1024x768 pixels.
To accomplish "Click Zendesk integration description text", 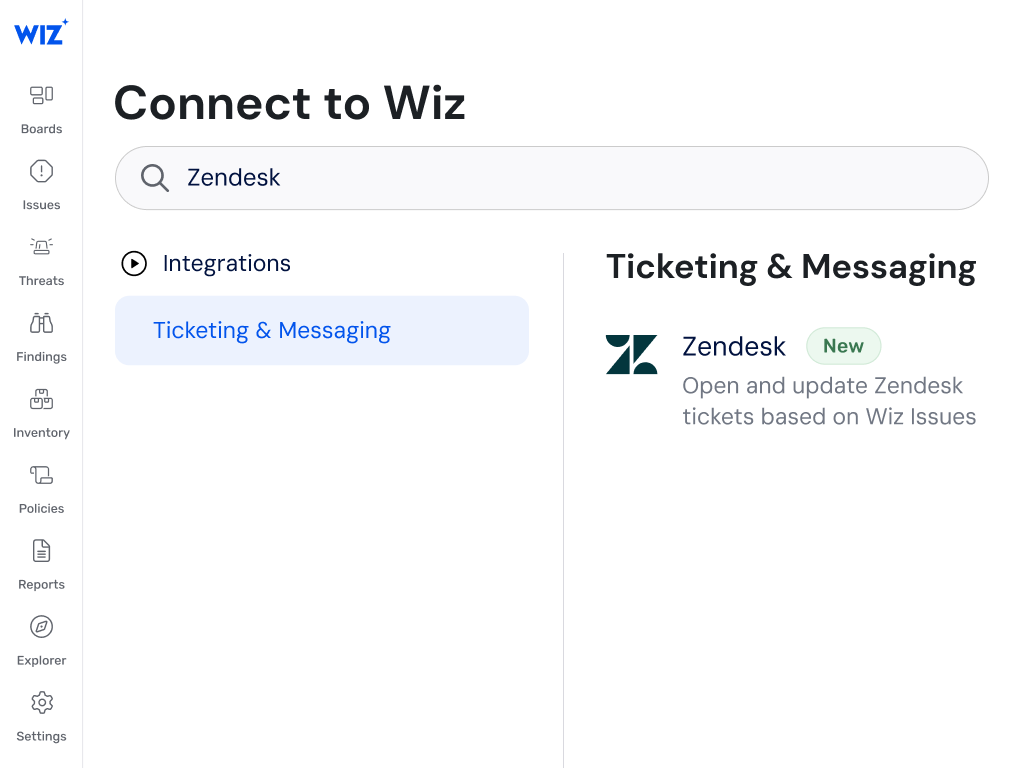I will [829, 401].
